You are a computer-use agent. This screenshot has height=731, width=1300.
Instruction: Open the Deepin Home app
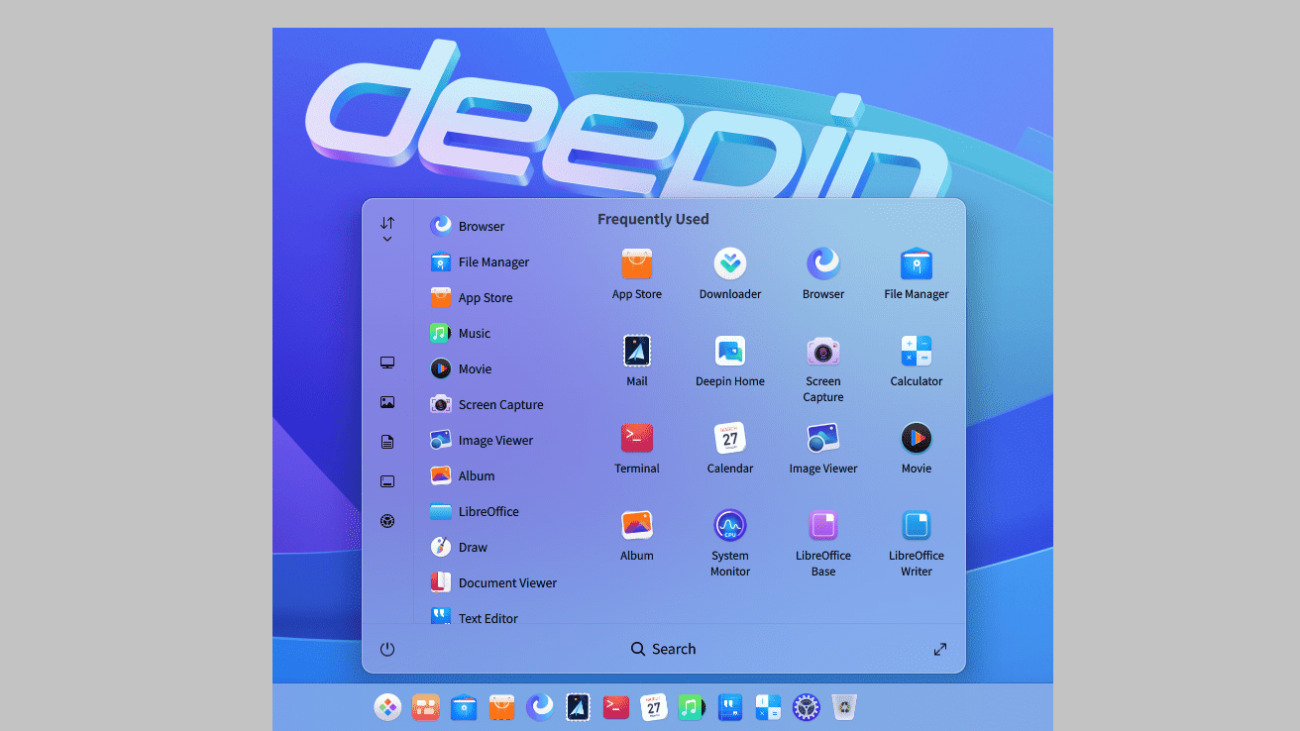pos(730,361)
